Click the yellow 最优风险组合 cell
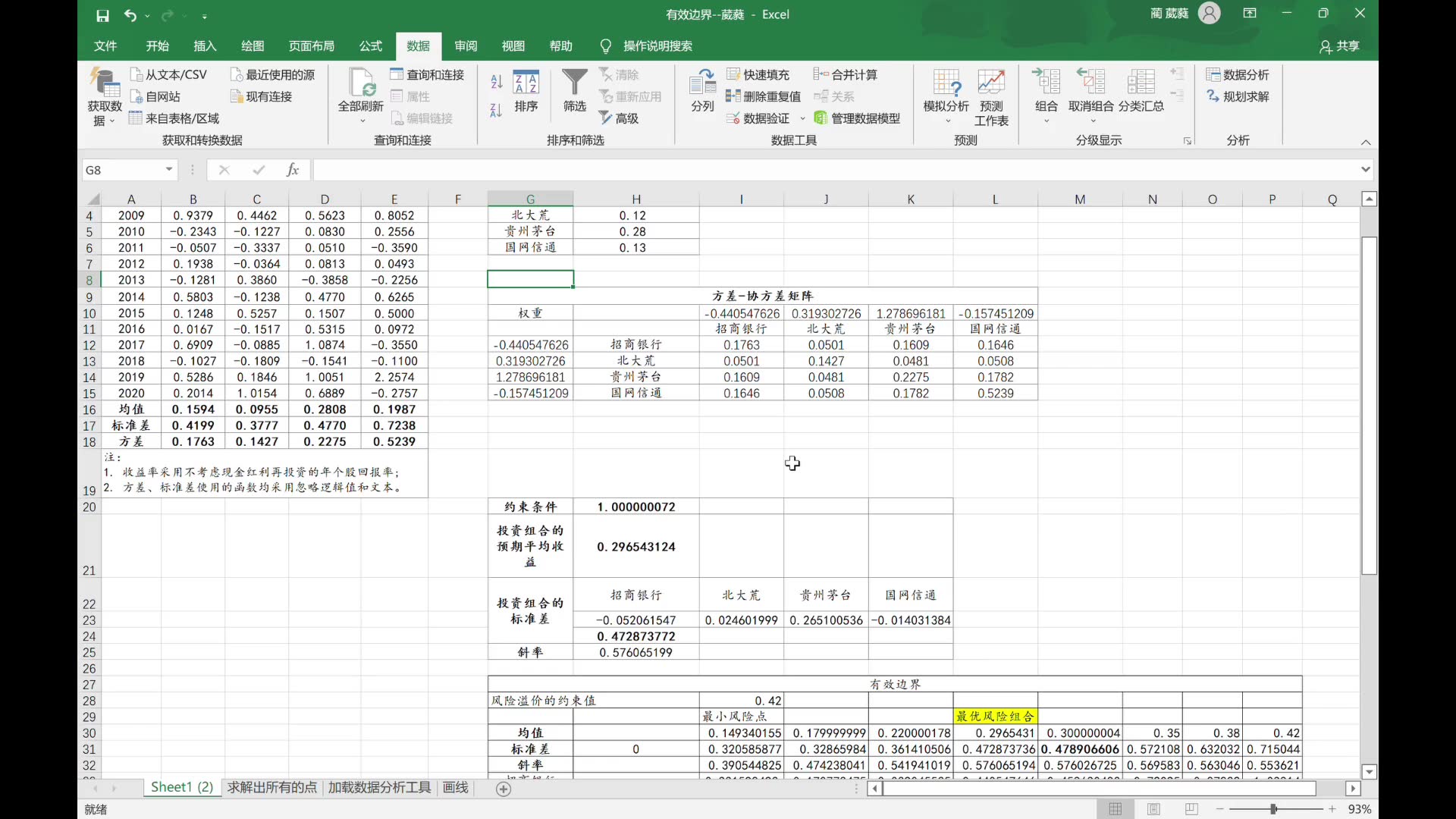Image resolution: width=1456 pixels, height=819 pixels. tap(995, 717)
